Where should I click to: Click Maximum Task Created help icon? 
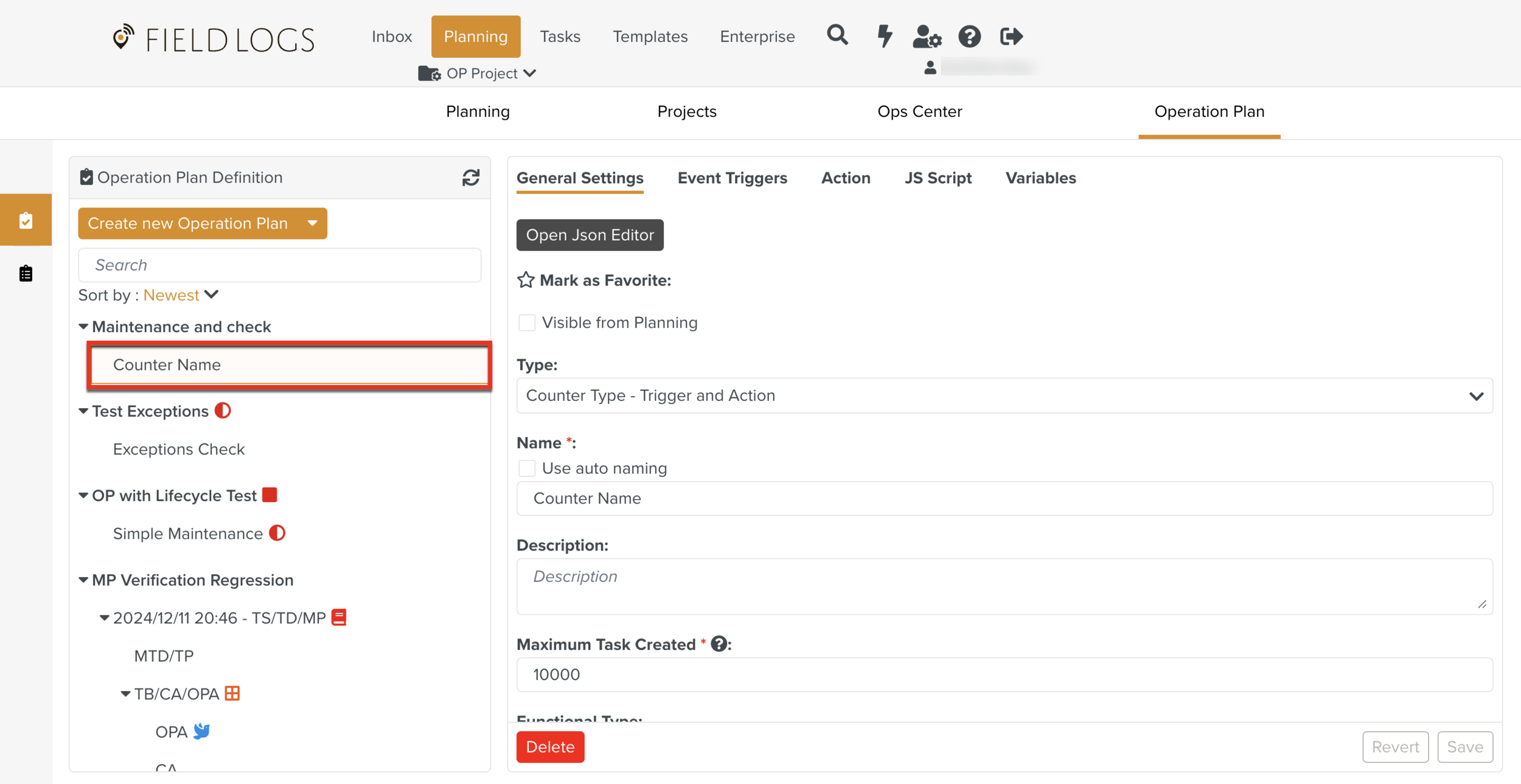click(x=719, y=644)
